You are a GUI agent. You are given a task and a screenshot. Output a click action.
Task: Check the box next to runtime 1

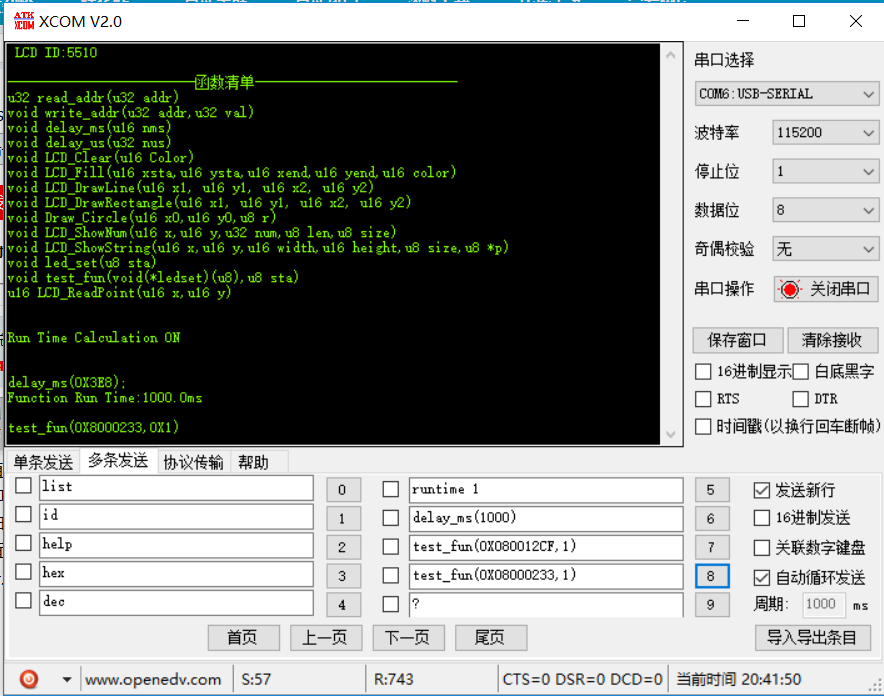tap(391, 489)
